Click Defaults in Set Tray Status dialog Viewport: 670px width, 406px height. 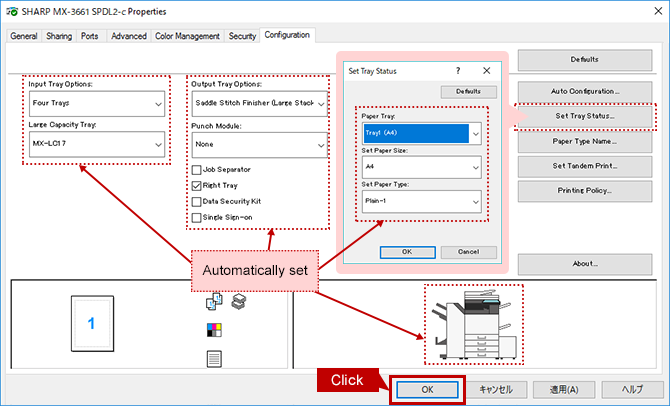point(469,91)
